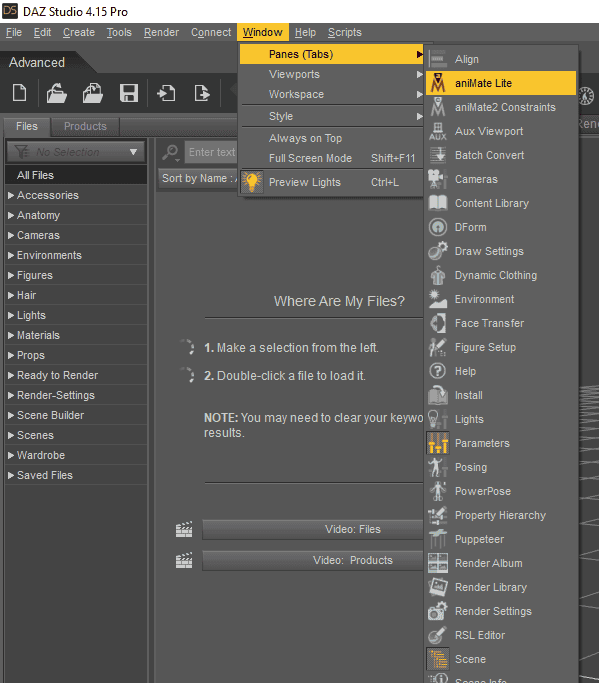Select the Scene Builder category

point(76,415)
